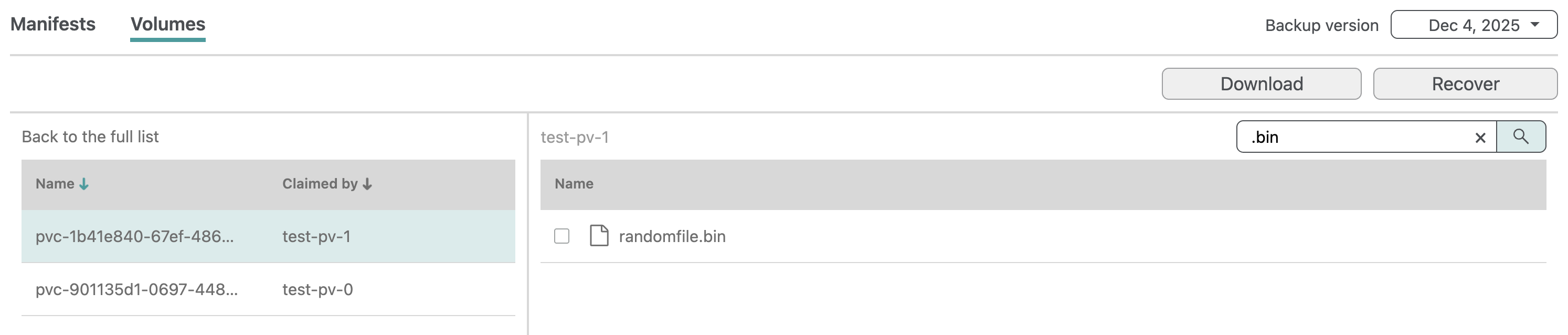Click the randomfile.bin file name
This screenshot has height=335, width=1568.
(672, 236)
